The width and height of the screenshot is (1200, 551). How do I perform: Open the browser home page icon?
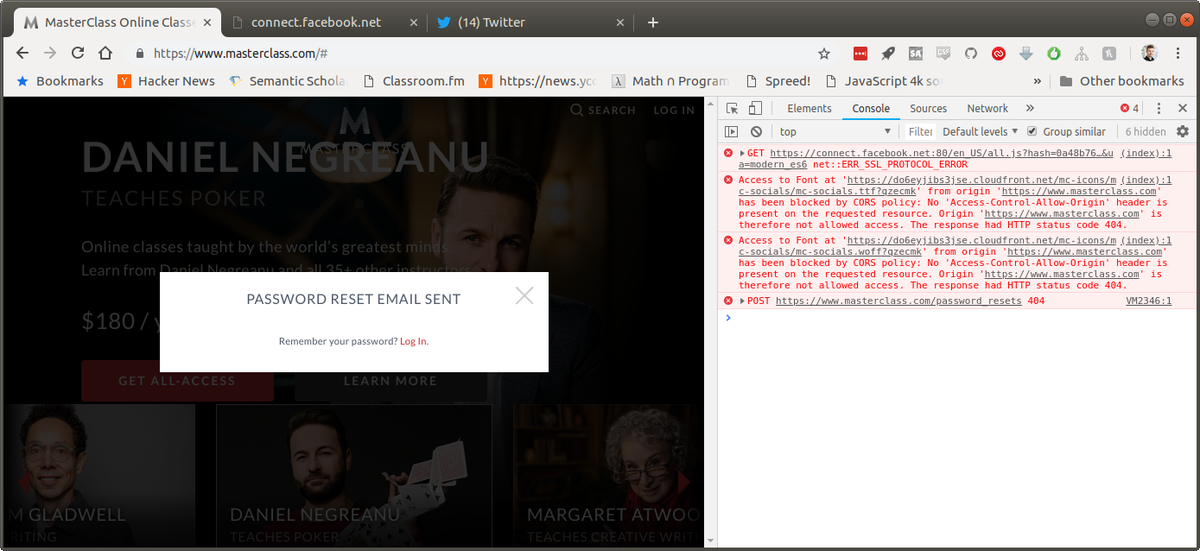[x=105, y=53]
